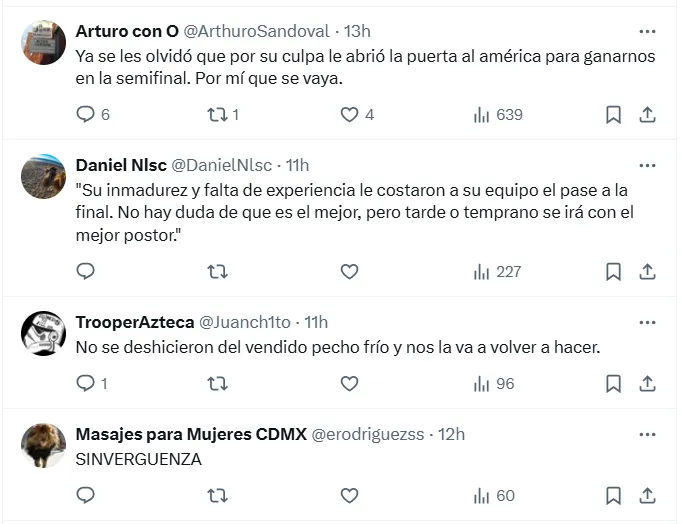Open more options on Arturo con O's tweet

[647, 31]
